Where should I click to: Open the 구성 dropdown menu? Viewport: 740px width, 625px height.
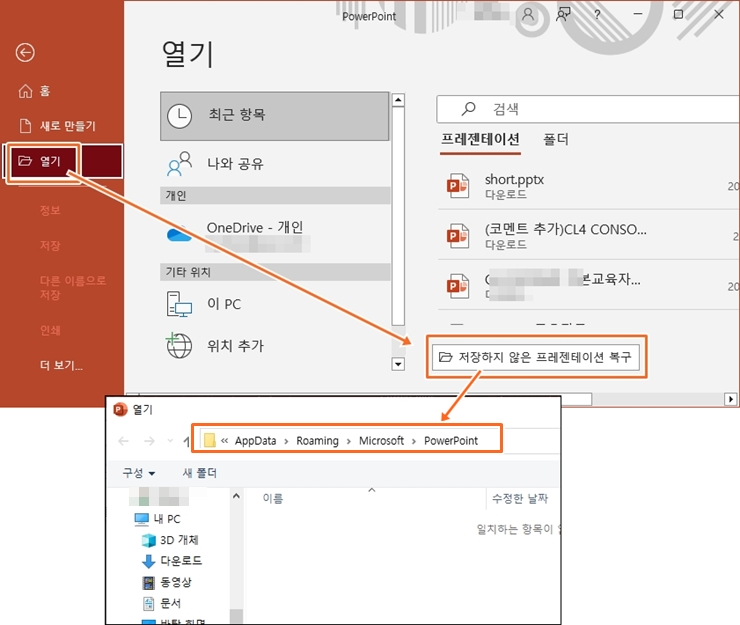tap(138, 473)
